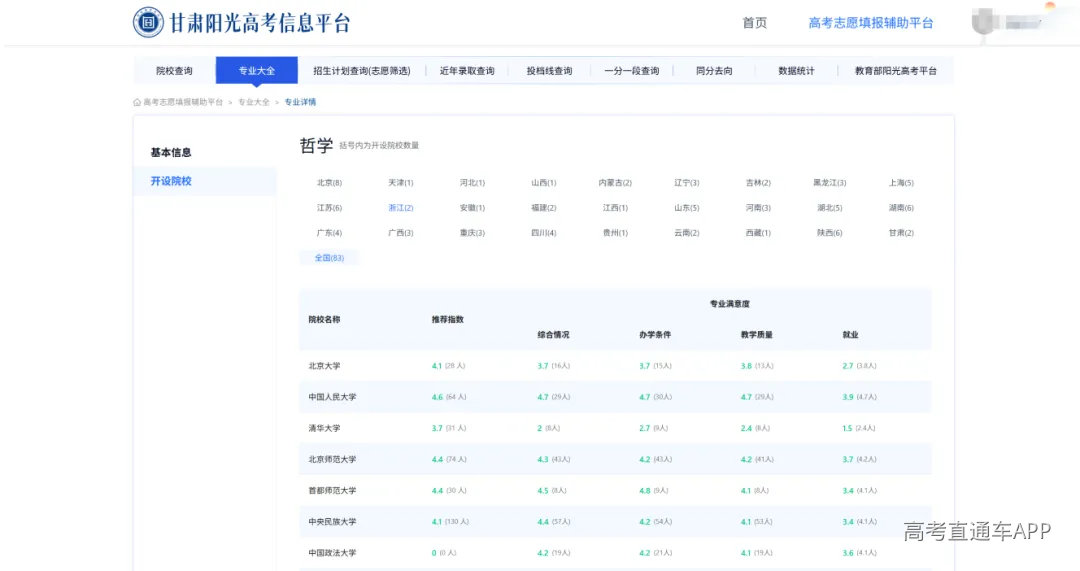
Task: Open 同分去向 tab
Action: 714,70
